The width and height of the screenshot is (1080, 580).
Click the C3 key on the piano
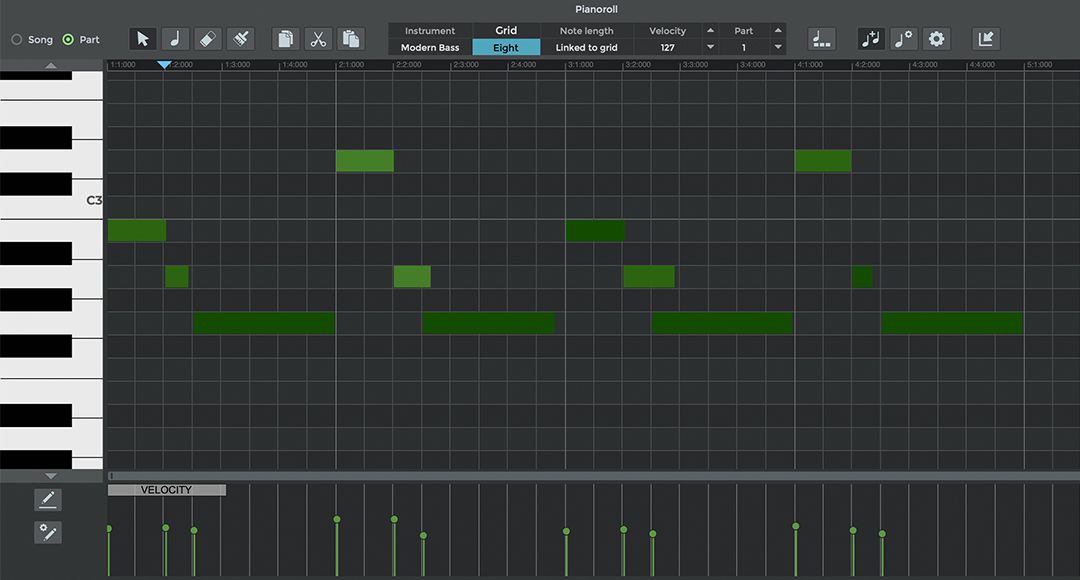pos(51,201)
